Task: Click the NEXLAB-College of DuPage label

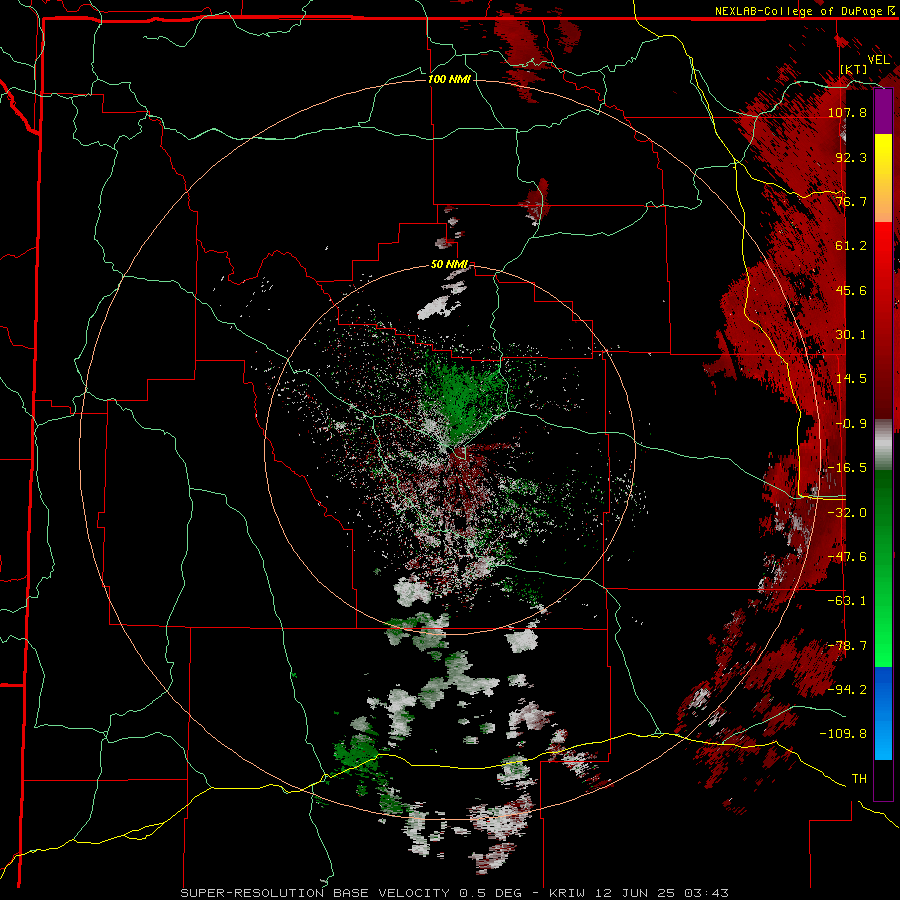Action: point(799,11)
